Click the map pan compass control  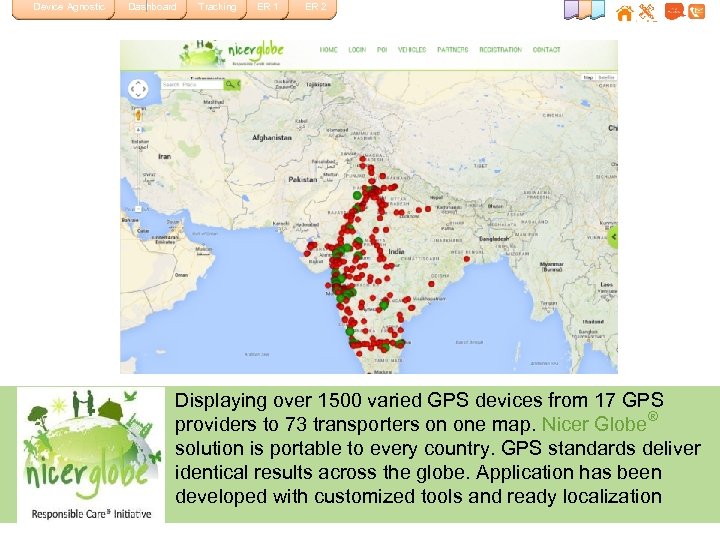point(138,89)
